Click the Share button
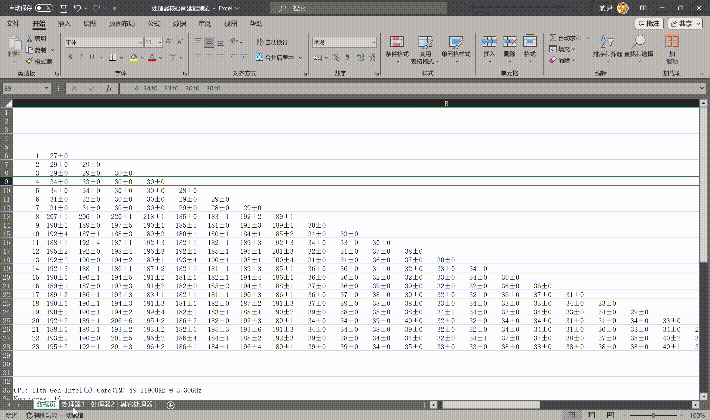 point(685,24)
